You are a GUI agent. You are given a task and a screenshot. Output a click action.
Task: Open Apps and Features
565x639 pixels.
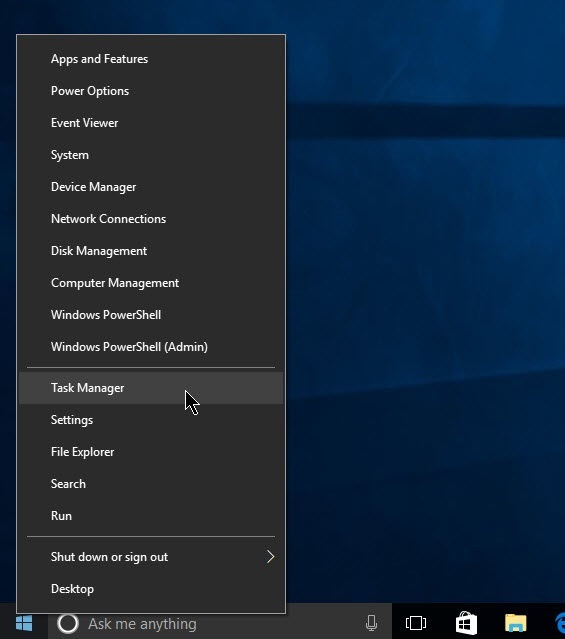(x=151, y=59)
